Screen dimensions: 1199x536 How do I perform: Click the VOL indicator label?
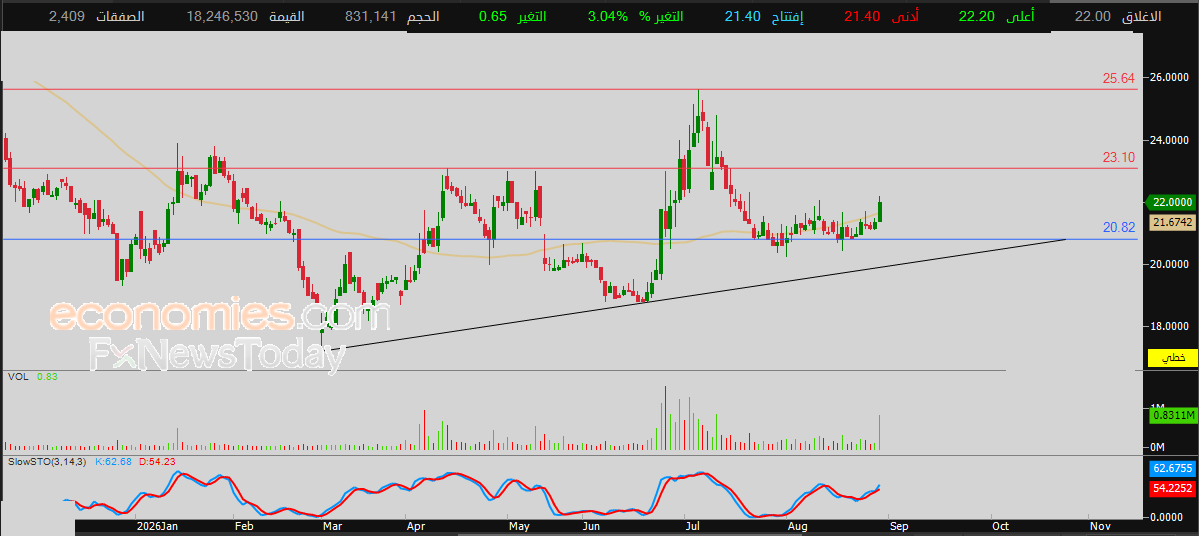pos(16,376)
